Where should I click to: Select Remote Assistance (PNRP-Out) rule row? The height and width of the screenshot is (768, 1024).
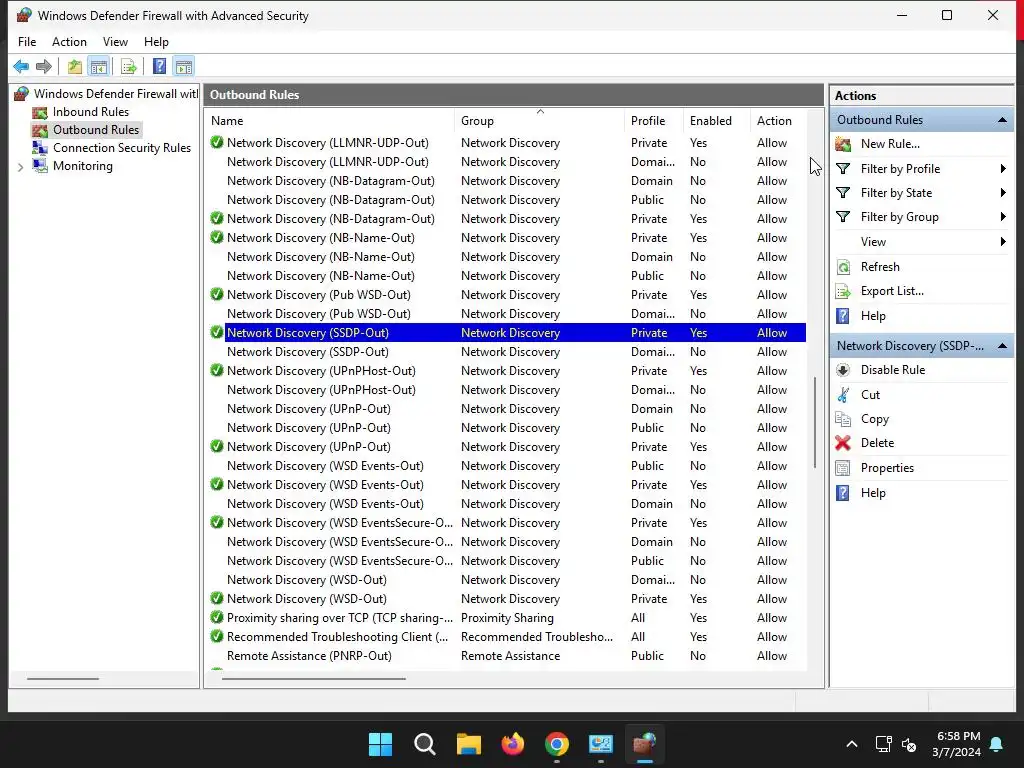click(x=507, y=656)
